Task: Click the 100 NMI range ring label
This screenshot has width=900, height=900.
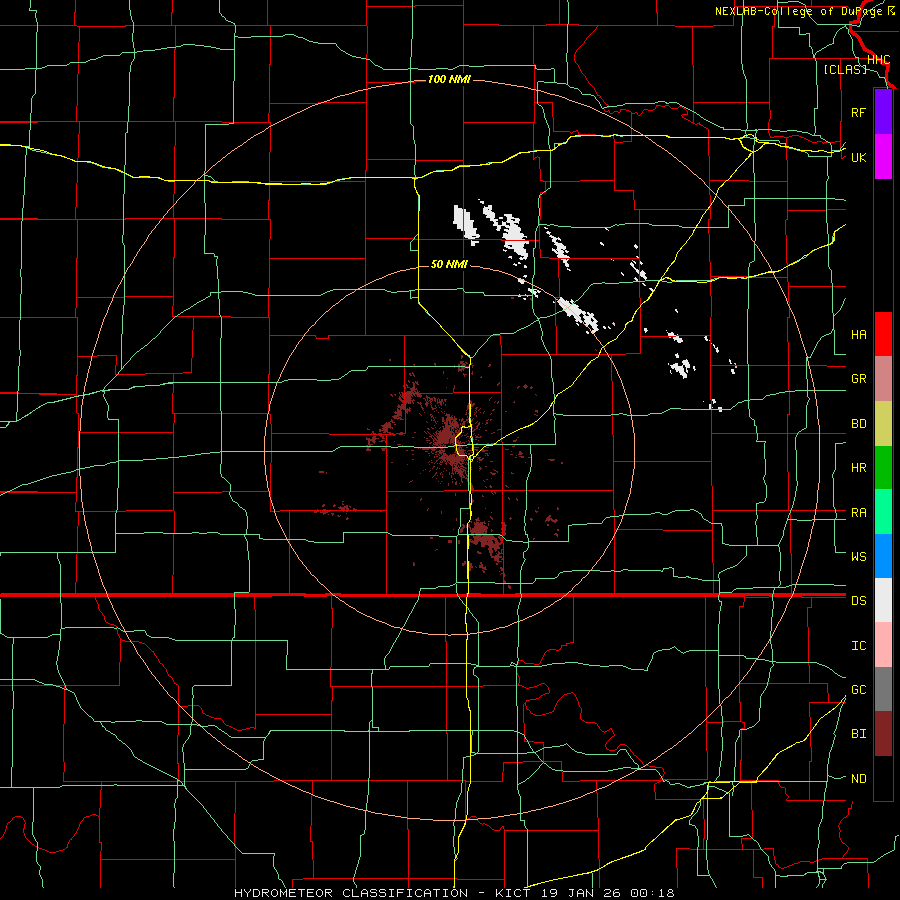Action: click(449, 79)
